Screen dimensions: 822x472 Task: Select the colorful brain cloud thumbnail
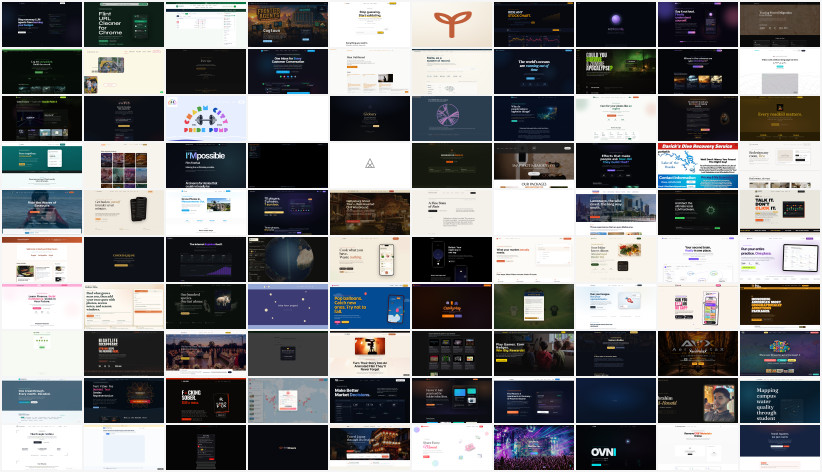click(780, 353)
